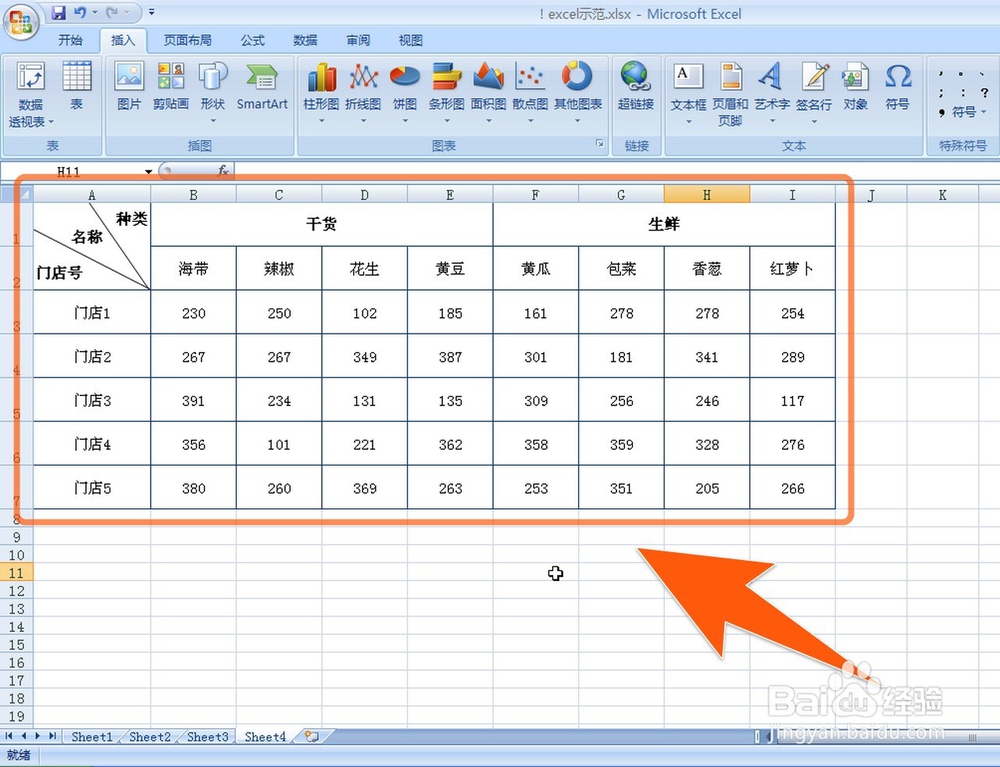The image size is (1000, 767).
Task: Insert a text box (文本框)
Action: (x=688, y=92)
